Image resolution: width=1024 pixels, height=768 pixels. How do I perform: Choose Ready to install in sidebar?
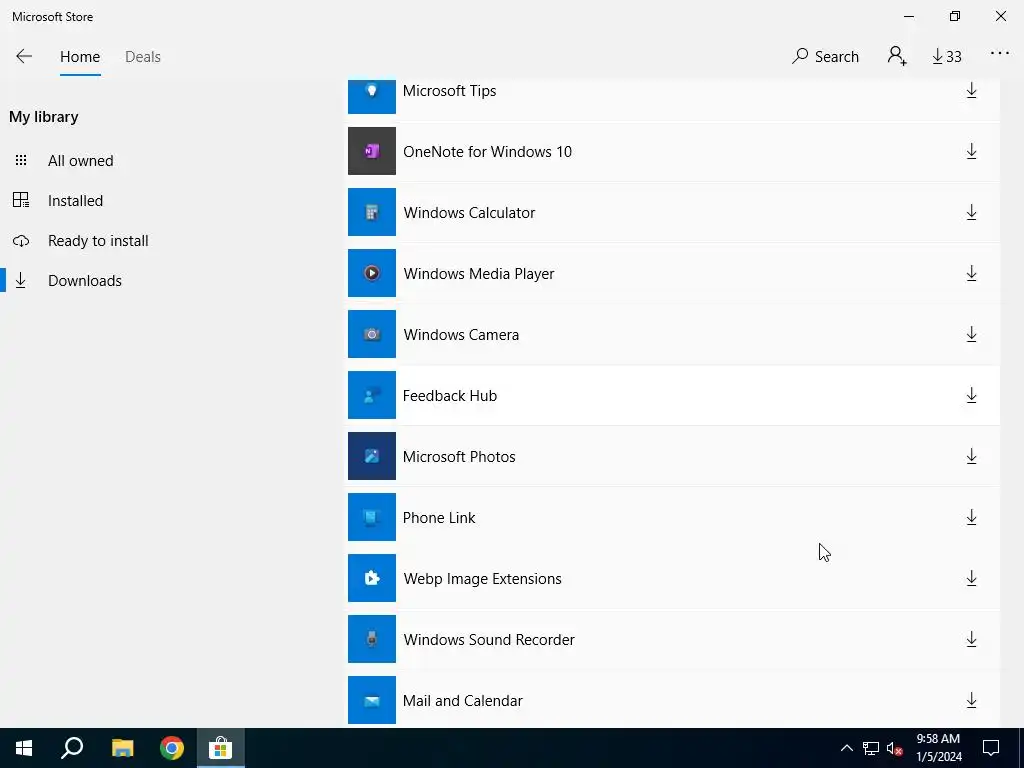point(98,240)
